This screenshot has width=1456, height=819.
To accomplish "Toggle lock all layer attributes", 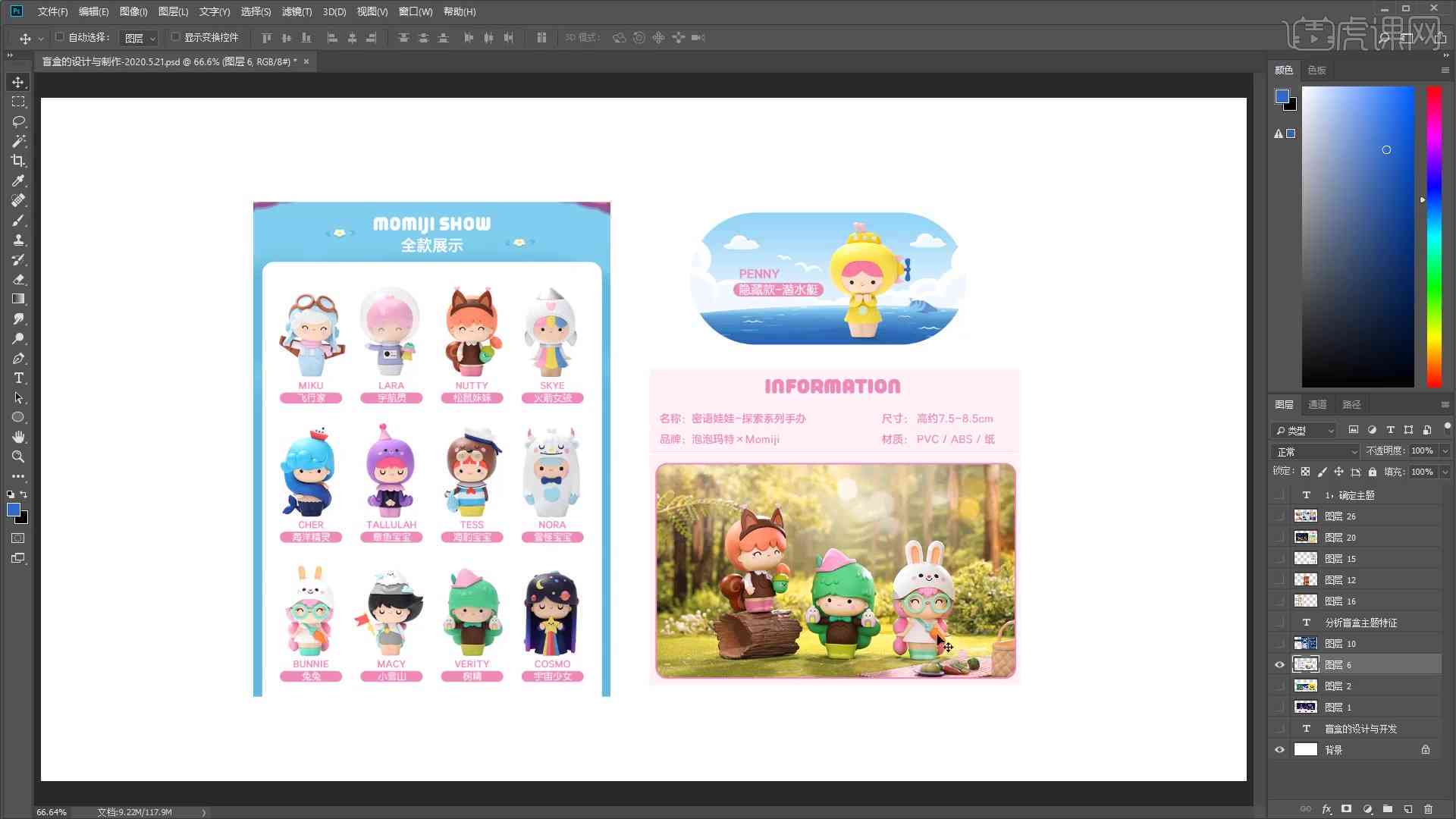I will coord(1373,472).
